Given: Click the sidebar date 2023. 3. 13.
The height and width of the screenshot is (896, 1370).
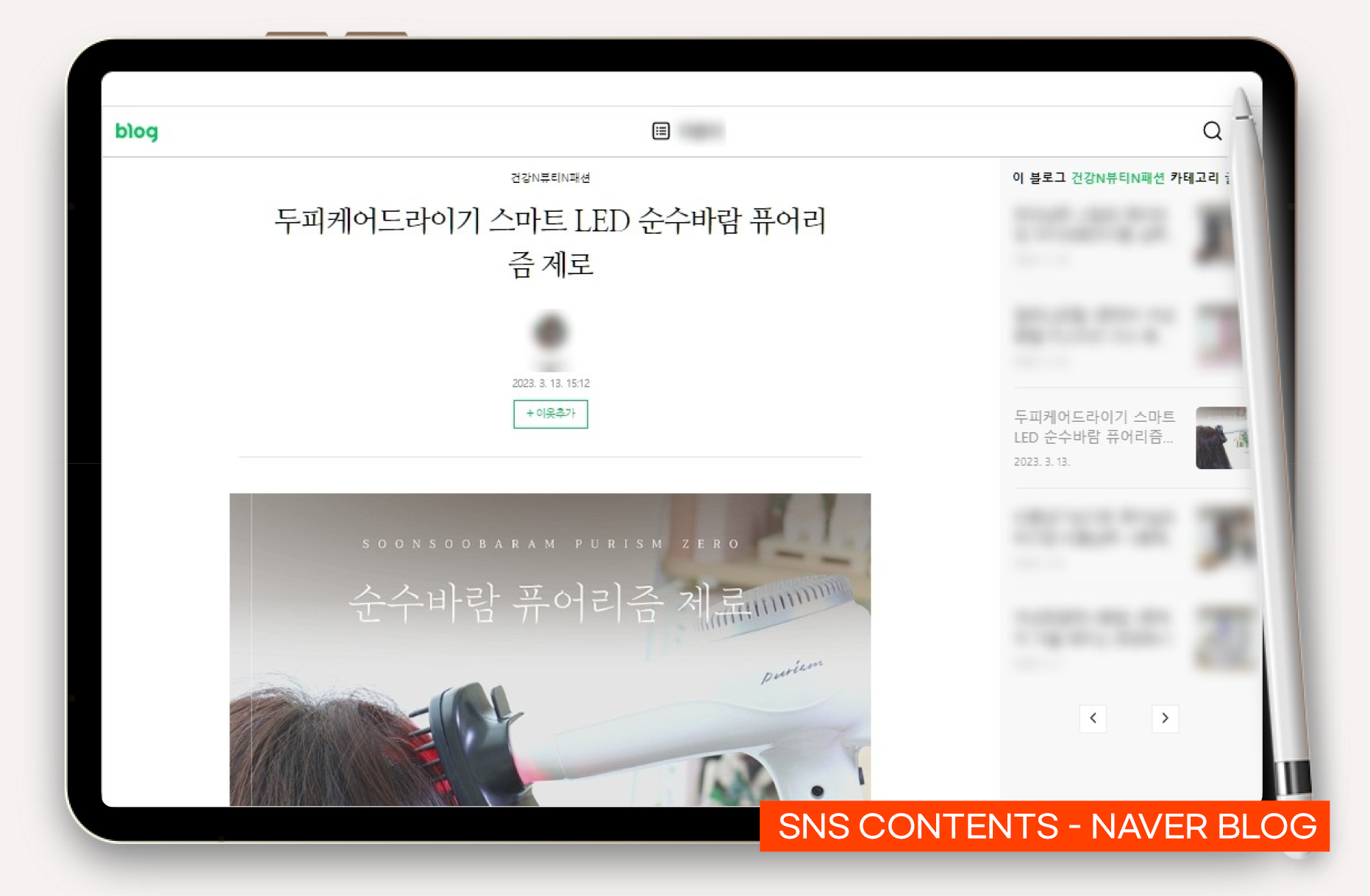Looking at the screenshot, I should (x=1042, y=462).
